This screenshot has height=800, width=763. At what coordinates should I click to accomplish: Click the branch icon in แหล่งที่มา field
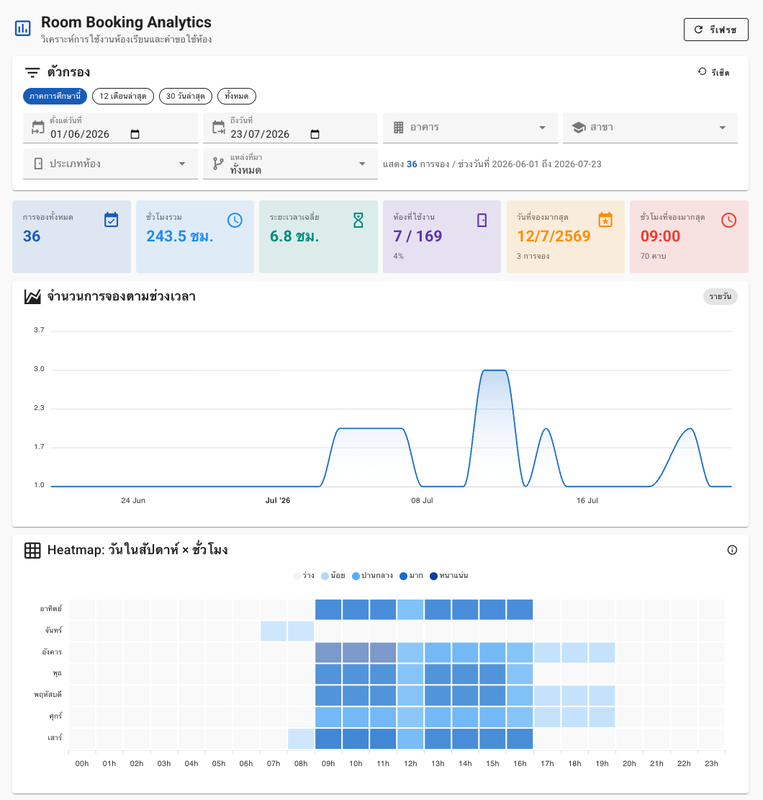(218, 164)
